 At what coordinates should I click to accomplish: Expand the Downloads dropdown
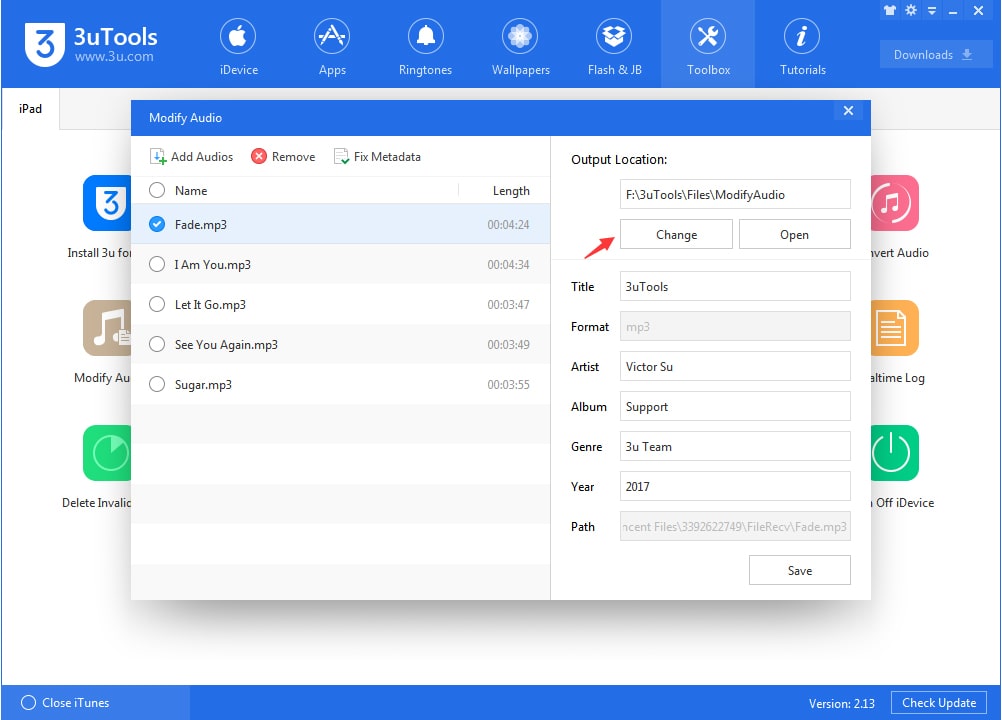pyautogui.click(x=935, y=54)
